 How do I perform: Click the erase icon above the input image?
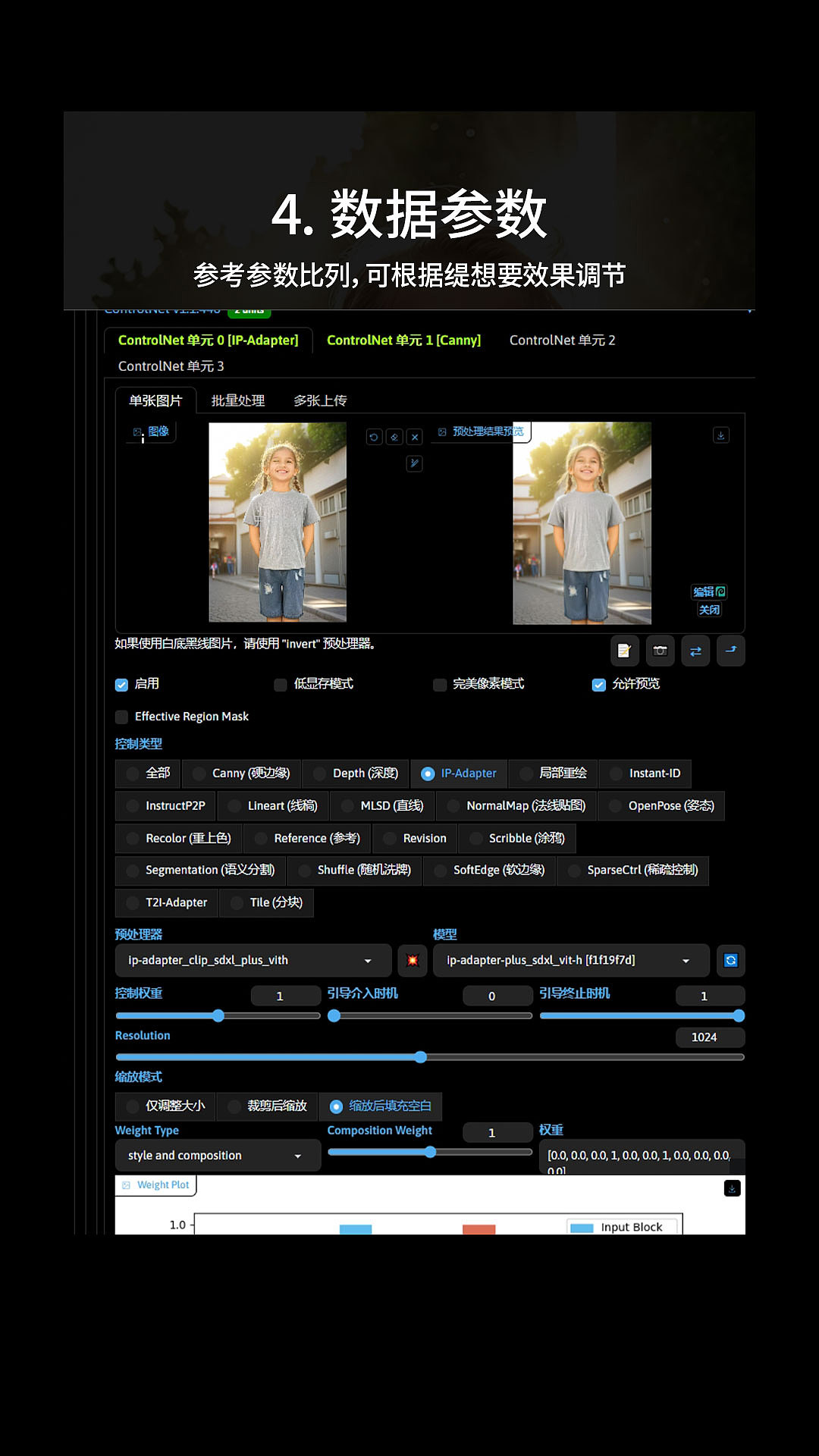click(394, 437)
